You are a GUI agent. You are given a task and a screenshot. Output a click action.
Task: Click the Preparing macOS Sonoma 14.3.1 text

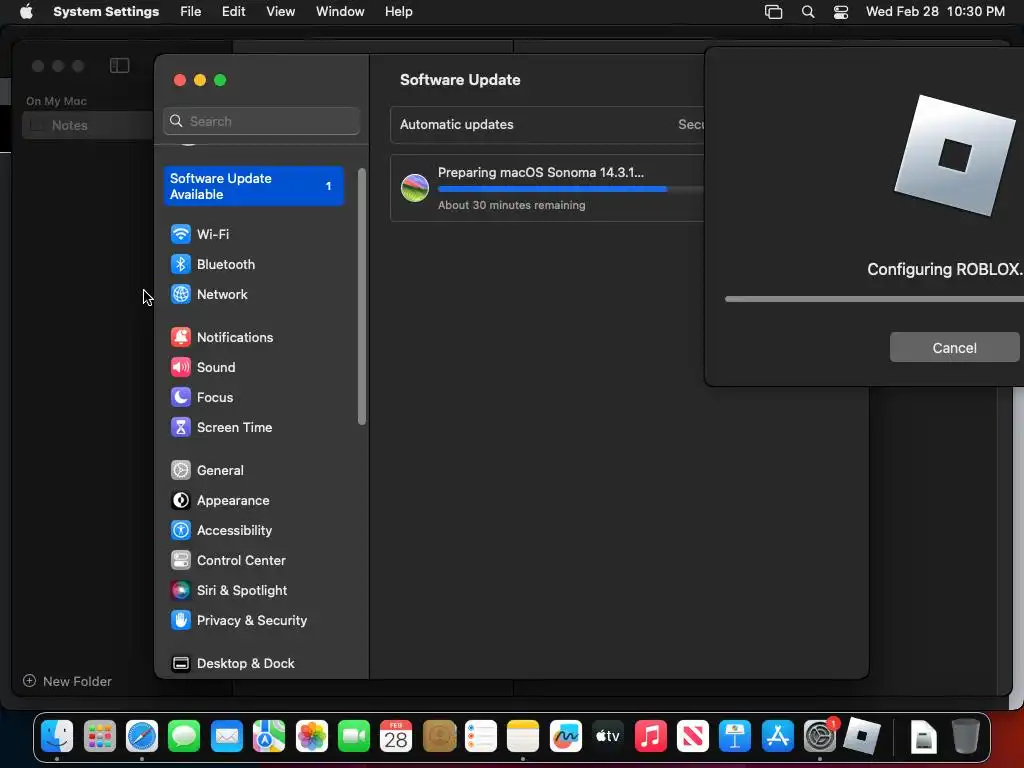pos(541,172)
